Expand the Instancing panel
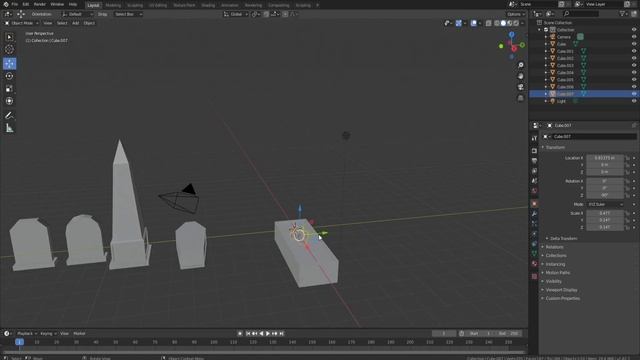The height and width of the screenshot is (360, 640). [x=555, y=264]
